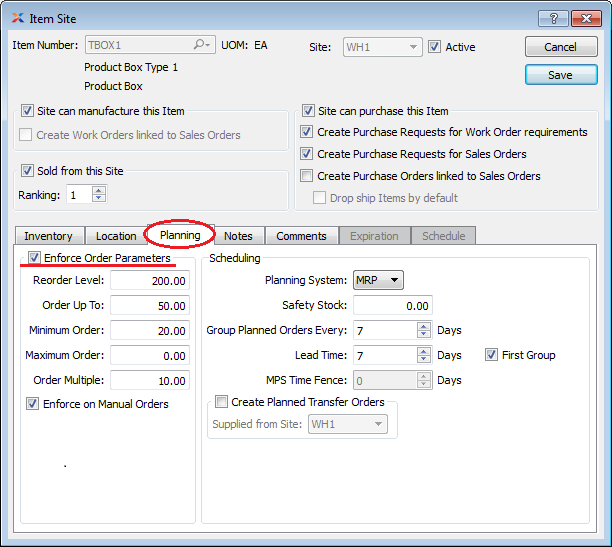
Task: Switch to the Location tab
Action: (116, 236)
